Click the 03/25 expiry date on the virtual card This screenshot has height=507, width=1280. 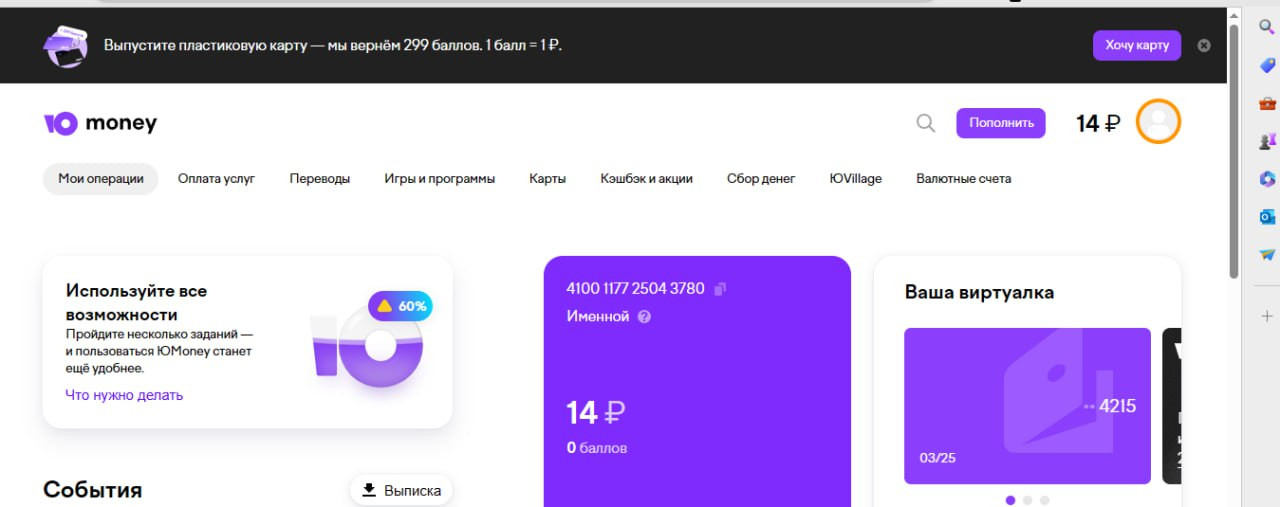[x=938, y=458]
